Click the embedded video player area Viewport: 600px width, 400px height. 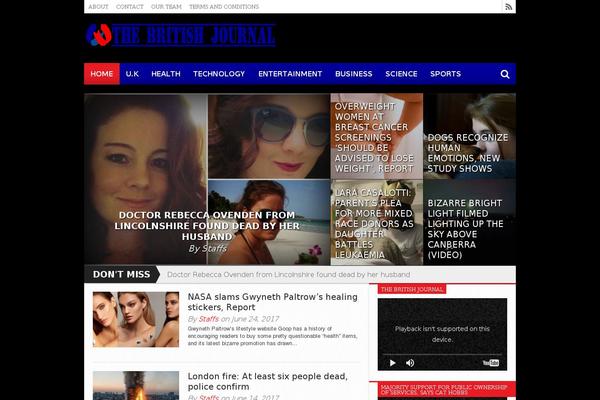pyautogui.click(x=442, y=335)
